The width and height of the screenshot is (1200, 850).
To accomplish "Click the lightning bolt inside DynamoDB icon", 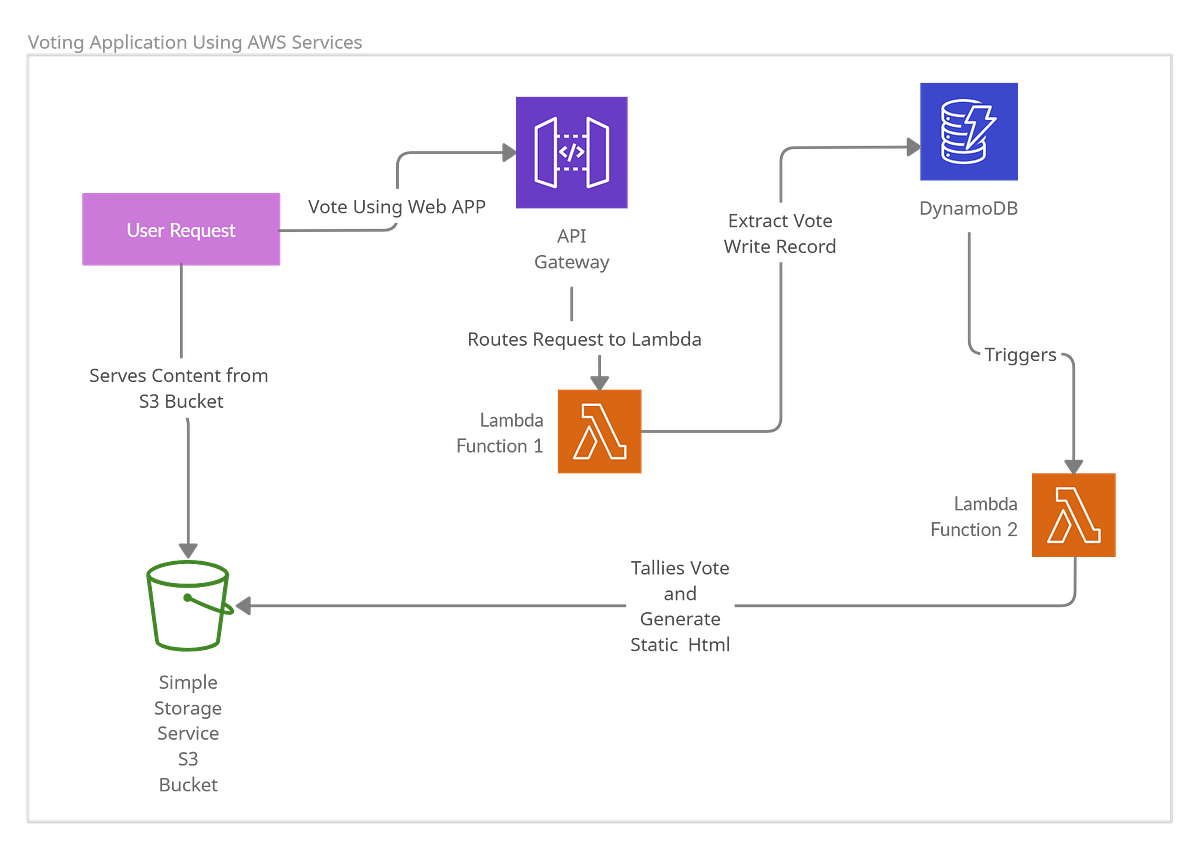I will (x=978, y=128).
